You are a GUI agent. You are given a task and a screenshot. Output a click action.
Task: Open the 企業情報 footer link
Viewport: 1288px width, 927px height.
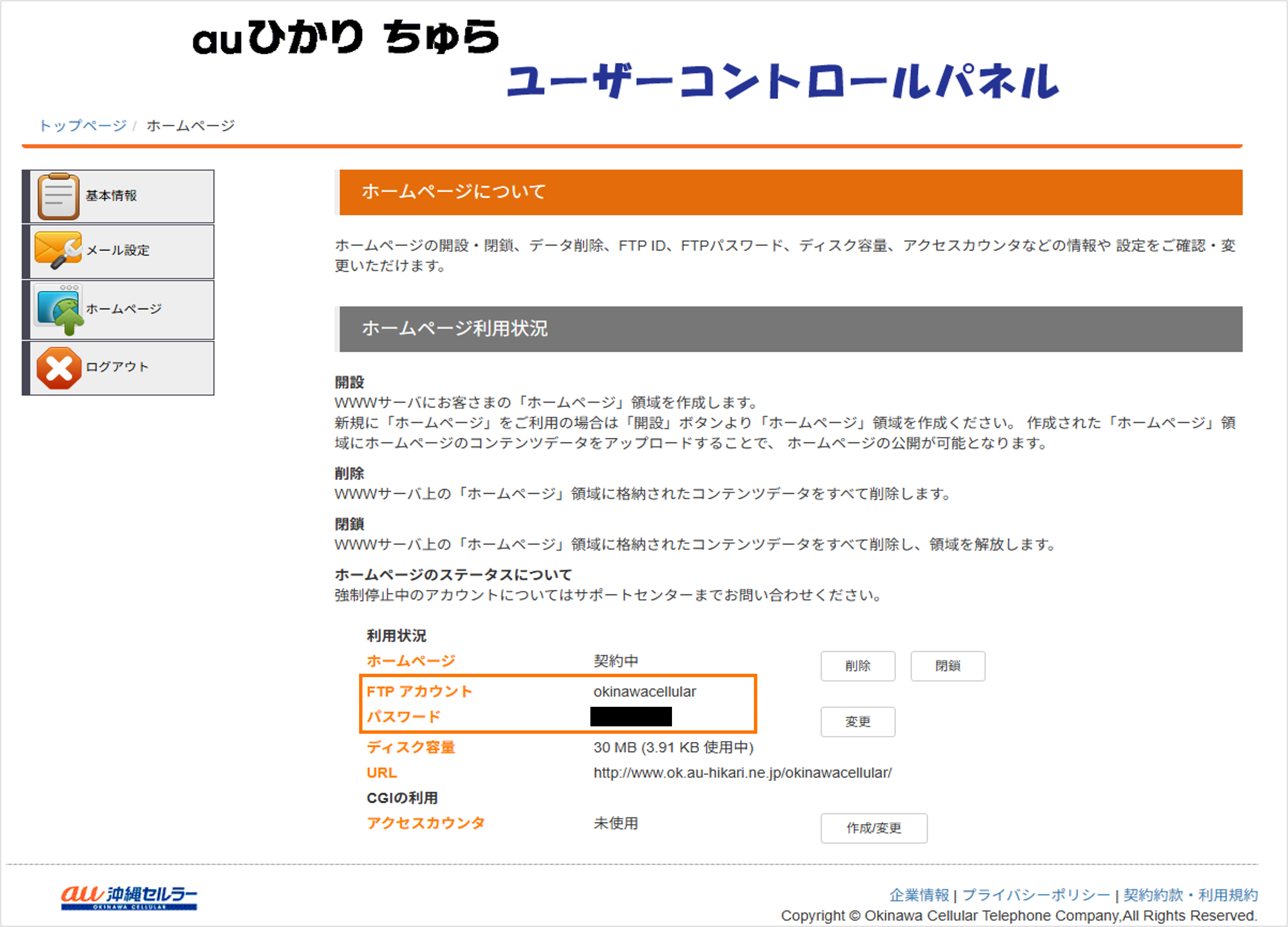pyautogui.click(x=919, y=895)
